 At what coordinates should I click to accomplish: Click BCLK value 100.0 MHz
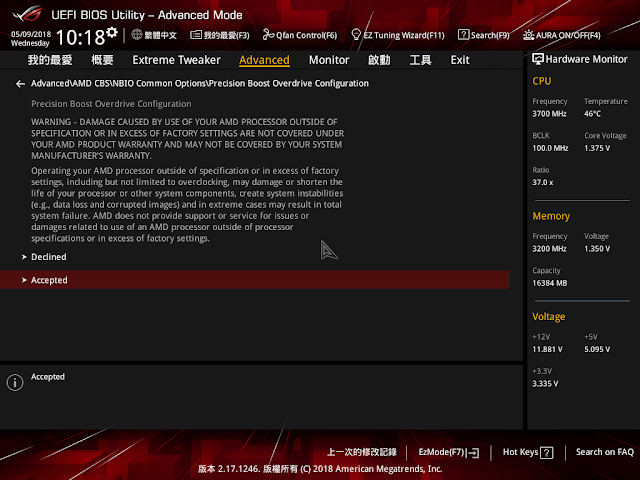pos(550,148)
